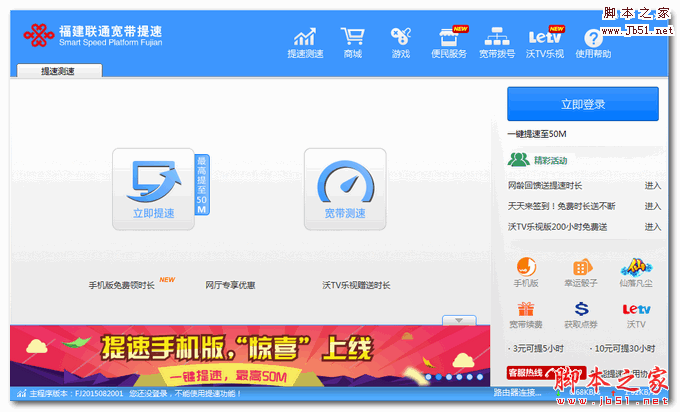Screen dimensions: 680x412
Task: Collapse the banner with the down-arrow button
Action: (459, 320)
